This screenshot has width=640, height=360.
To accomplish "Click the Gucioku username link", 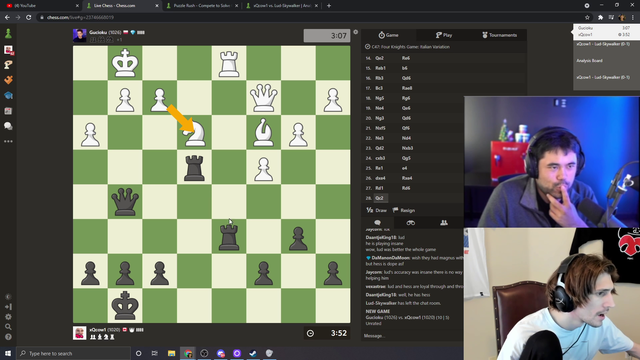I will click(x=98, y=32).
